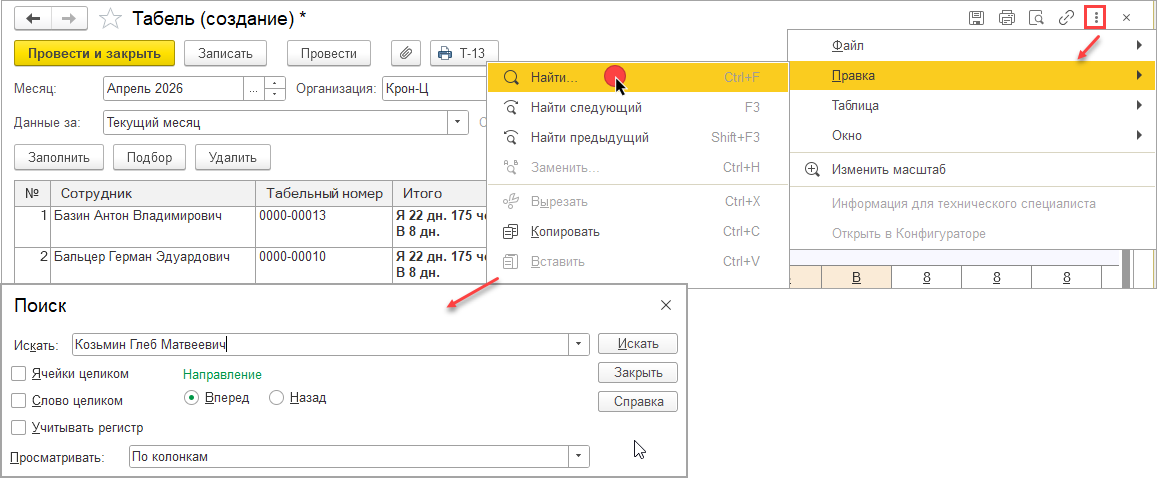Screen dimensions: 1157x478
Task: Click the Удалить button
Action: (232, 157)
